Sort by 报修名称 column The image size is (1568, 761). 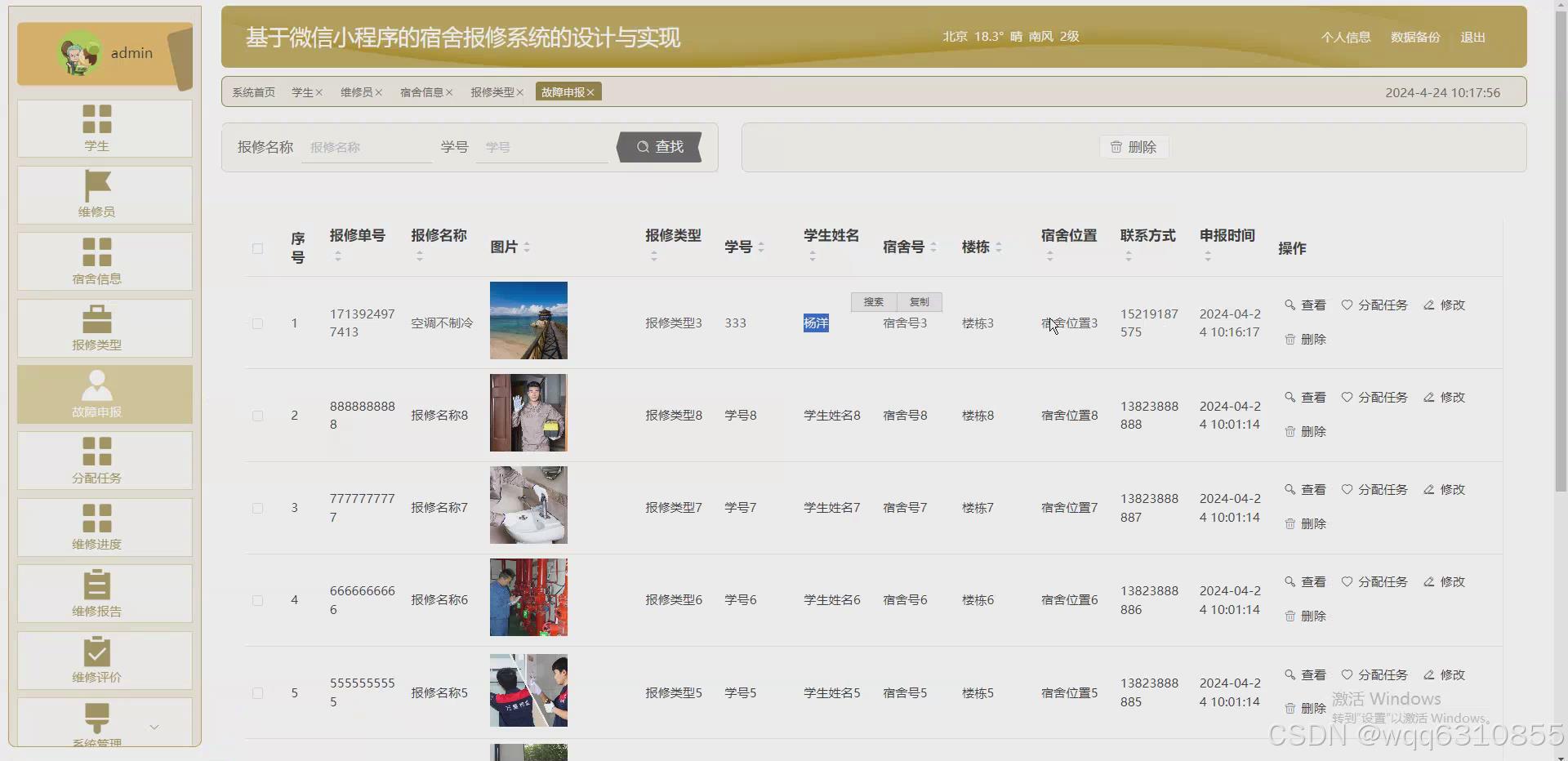(x=419, y=256)
